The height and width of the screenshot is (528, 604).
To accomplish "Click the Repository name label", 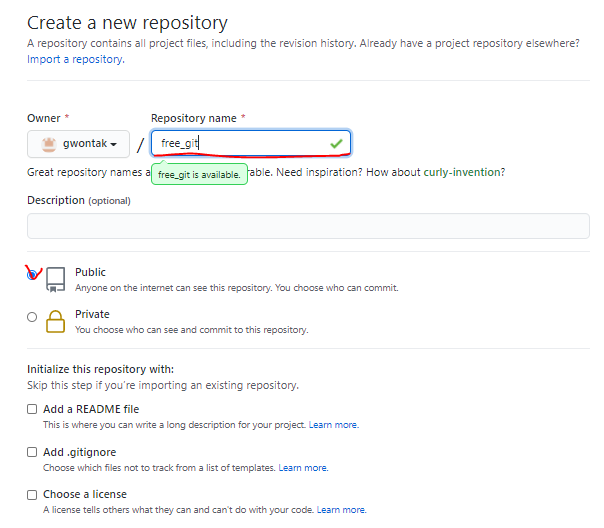I will (x=194, y=118).
